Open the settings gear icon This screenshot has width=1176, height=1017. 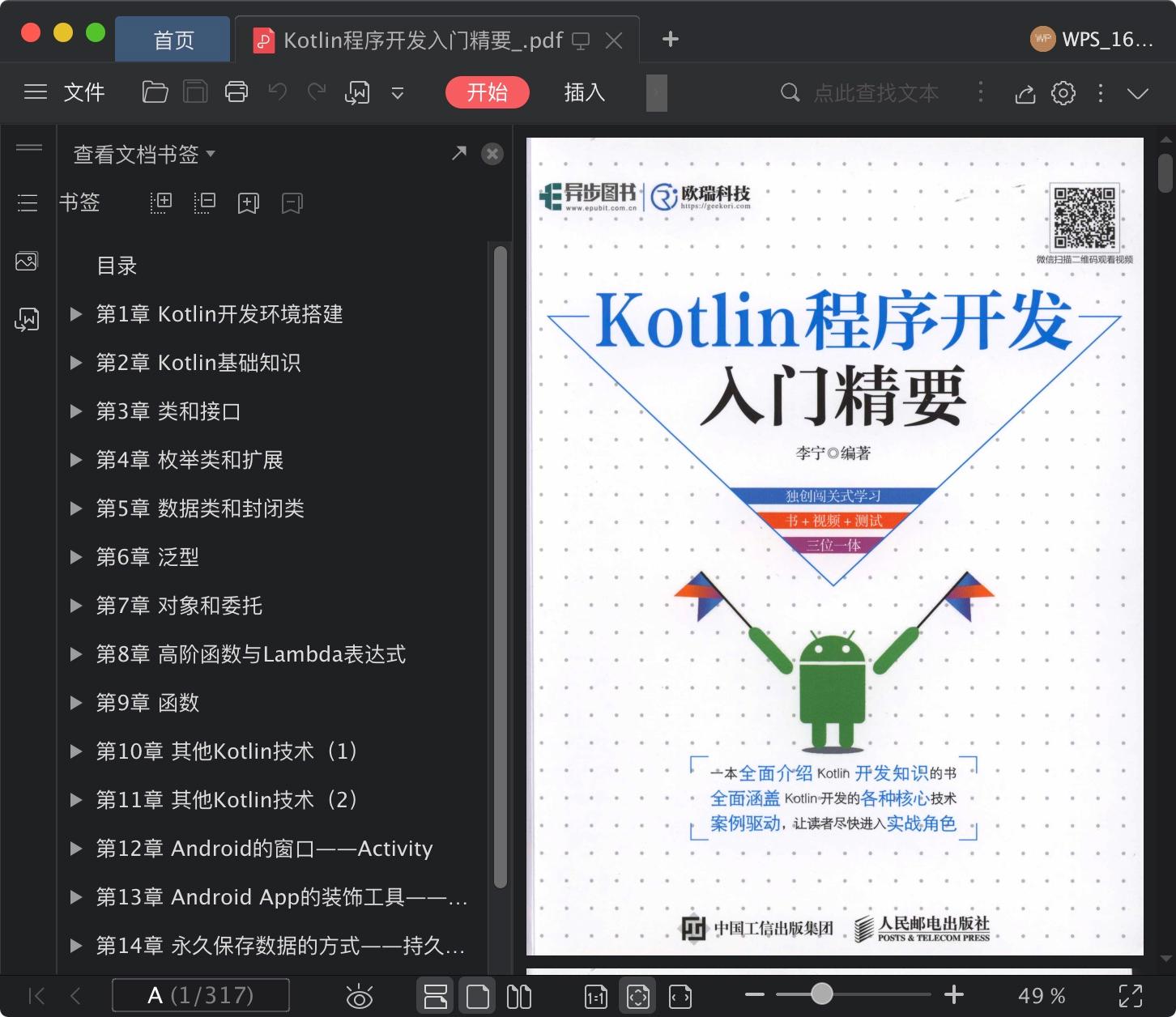[1063, 93]
